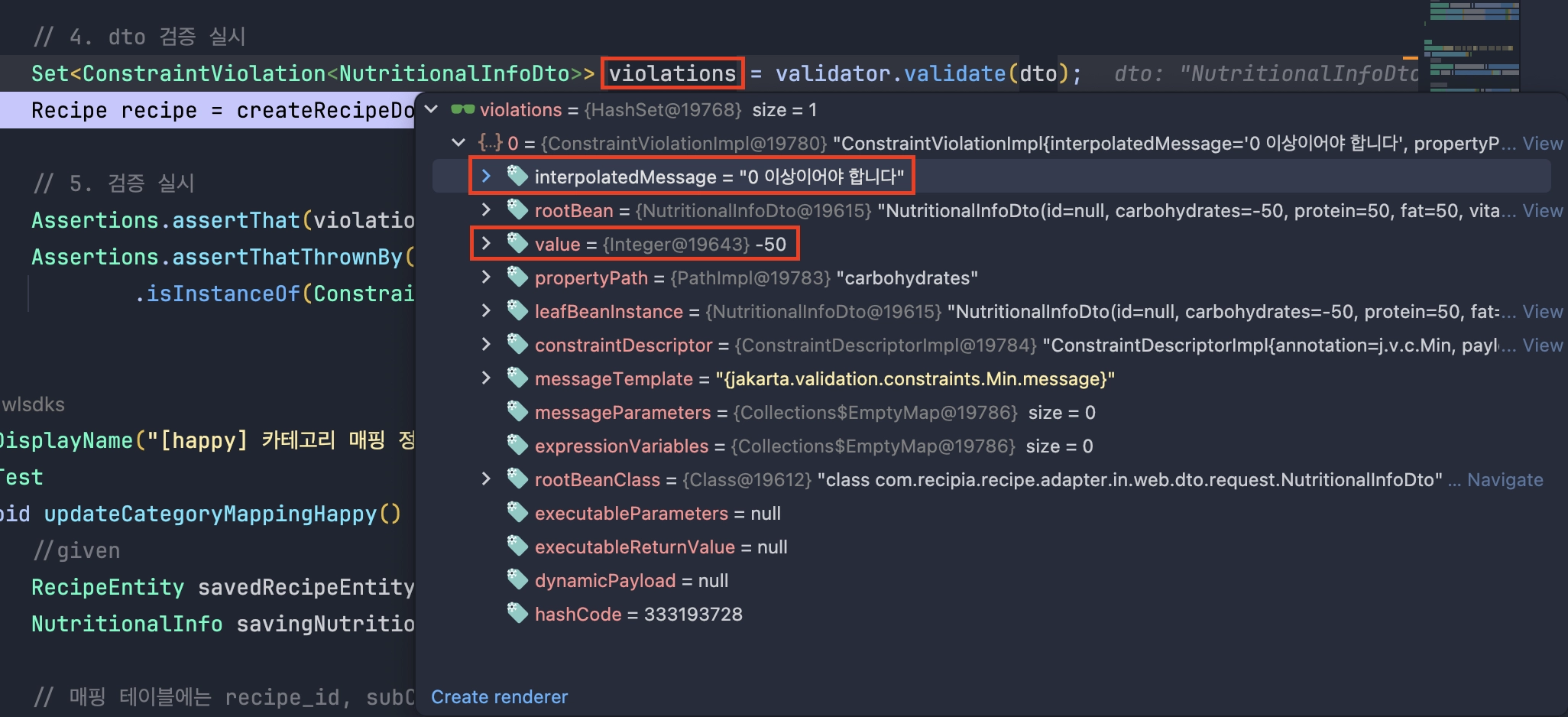Click the tag icon of dynamicPayload

518,580
